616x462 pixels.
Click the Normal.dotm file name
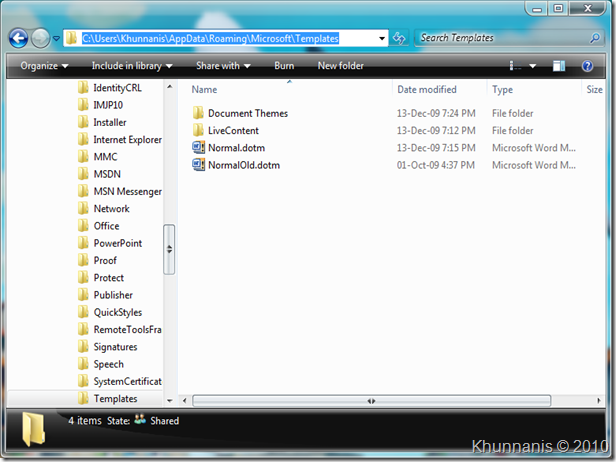pos(236,148)
